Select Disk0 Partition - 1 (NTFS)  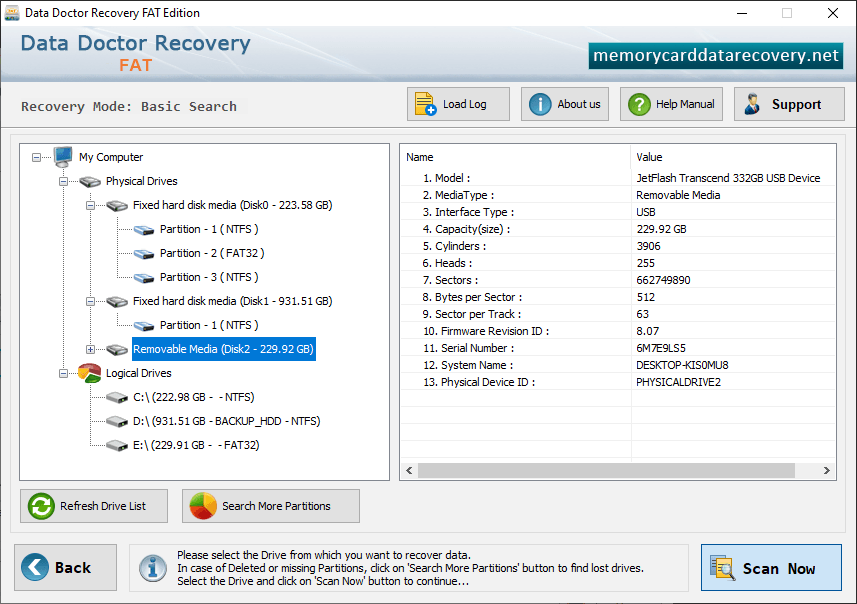point(209,229)
